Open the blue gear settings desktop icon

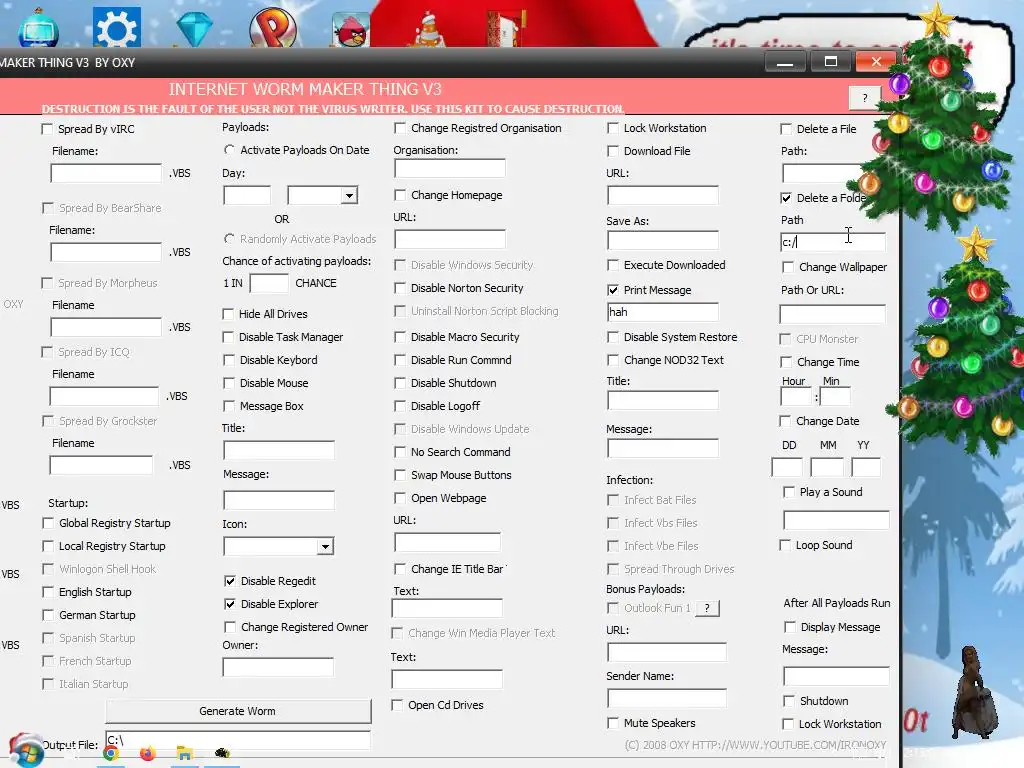(116, 27)
